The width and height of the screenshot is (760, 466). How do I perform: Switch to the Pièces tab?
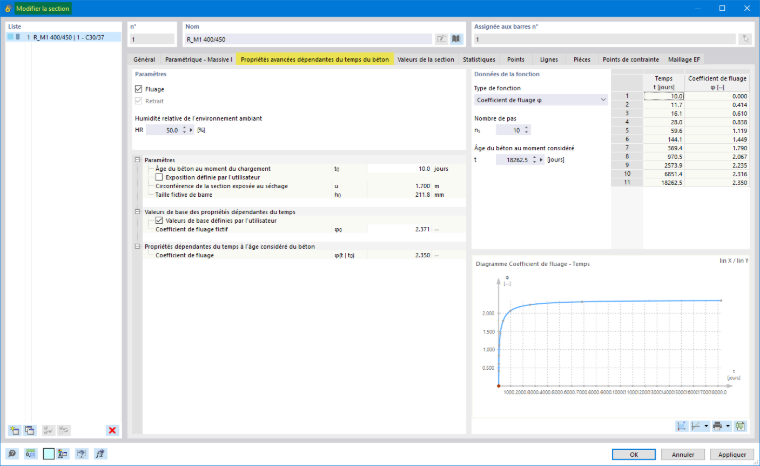[582, 59]
